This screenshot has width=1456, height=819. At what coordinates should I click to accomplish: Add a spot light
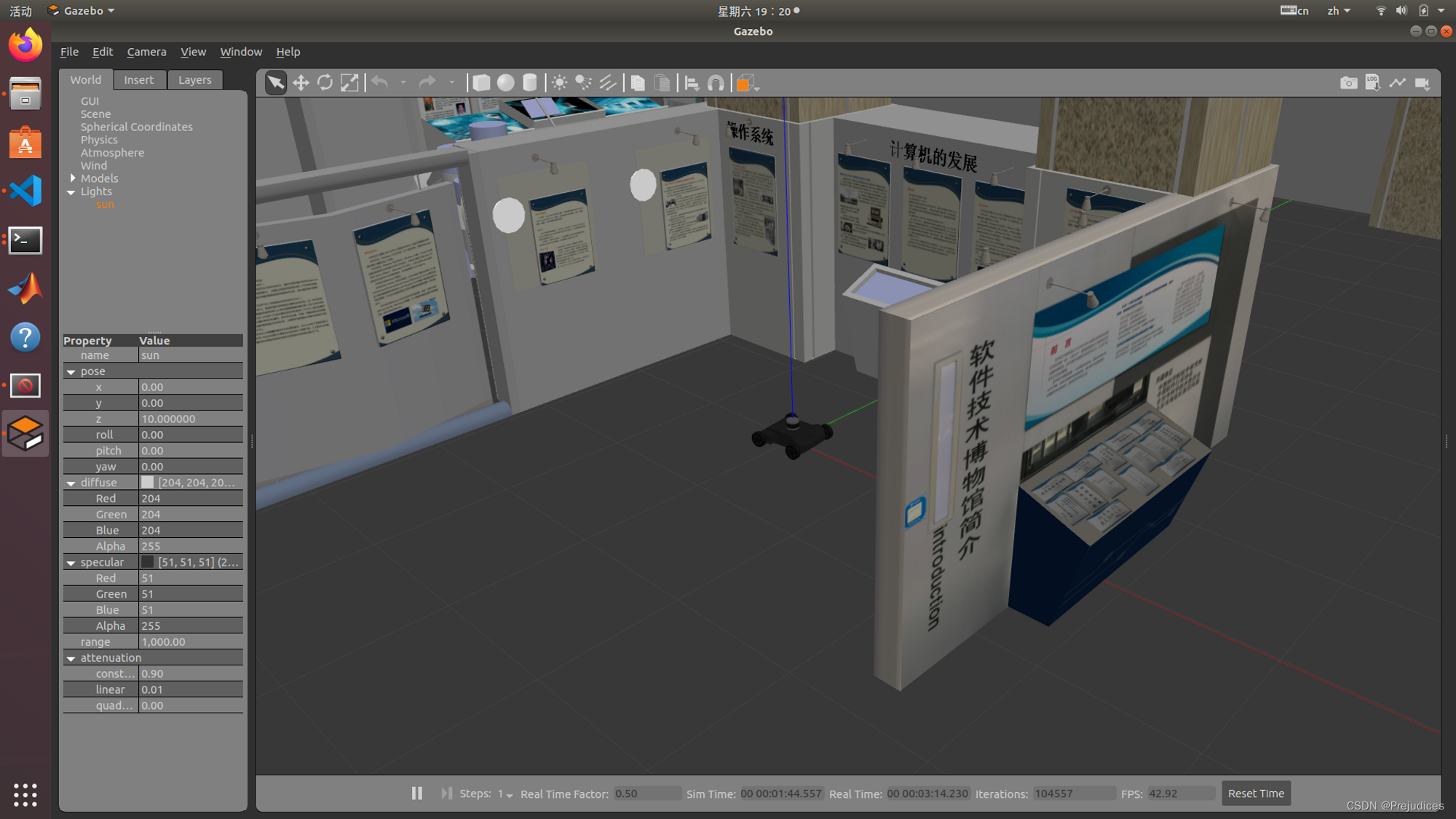point(583,83)
